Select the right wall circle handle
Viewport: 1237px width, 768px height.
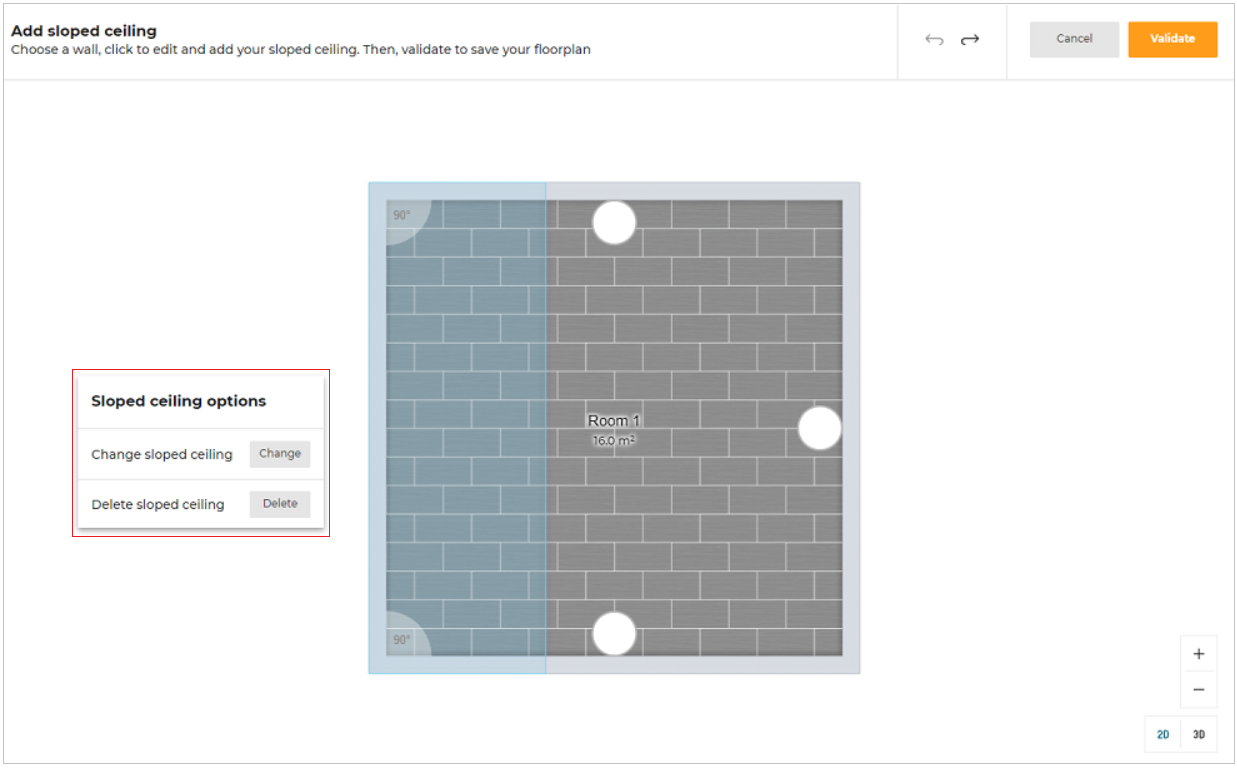coord(820,428)
